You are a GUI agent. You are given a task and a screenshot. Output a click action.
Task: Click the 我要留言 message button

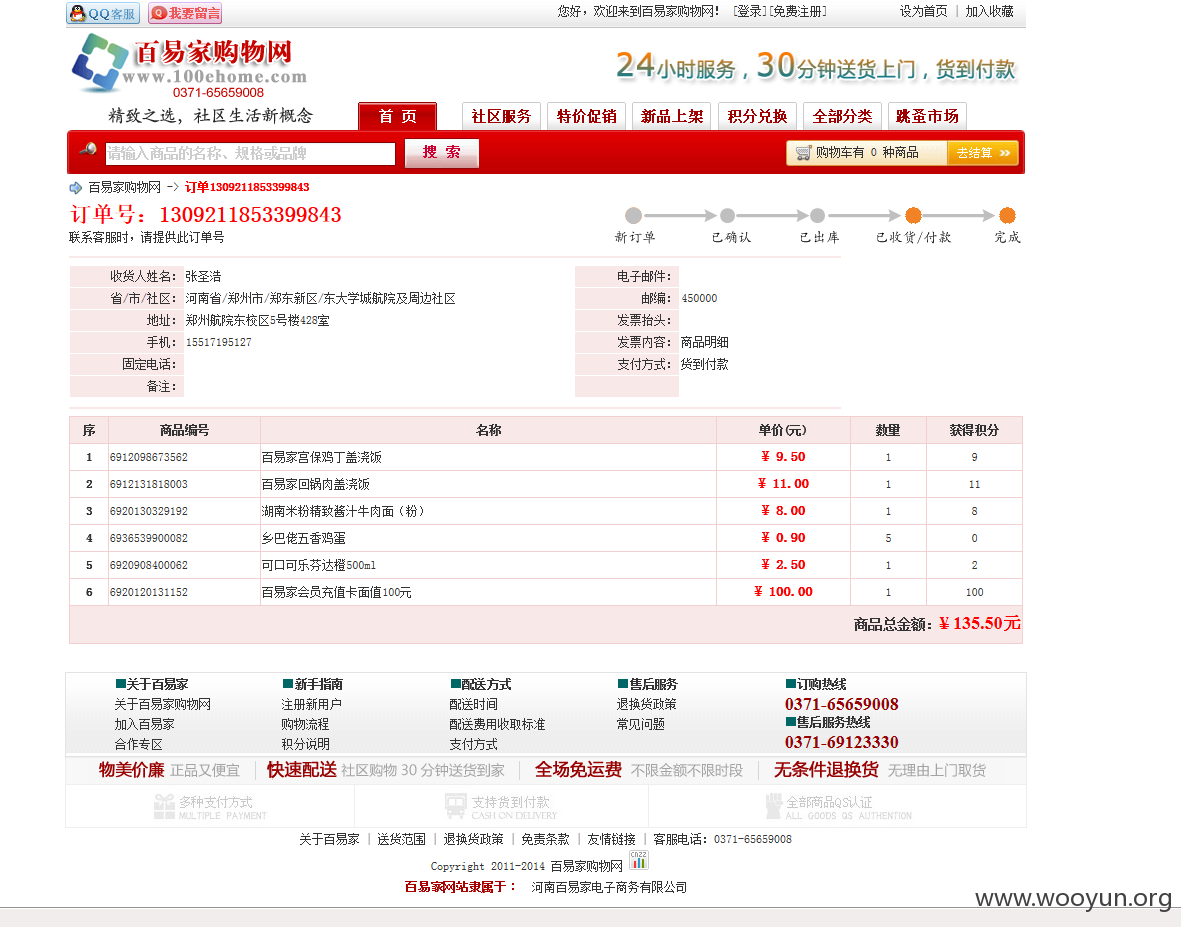point(185,14)
